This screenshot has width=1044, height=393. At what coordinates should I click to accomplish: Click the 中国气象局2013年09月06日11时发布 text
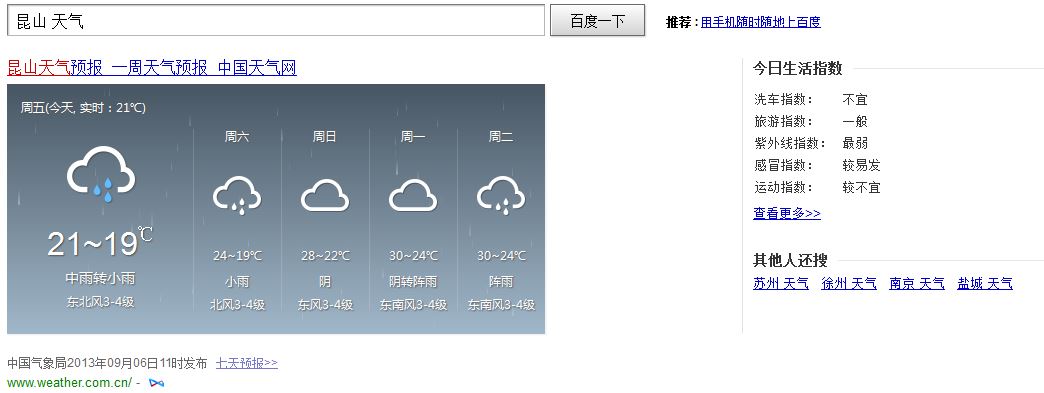(x=107, y=363)
